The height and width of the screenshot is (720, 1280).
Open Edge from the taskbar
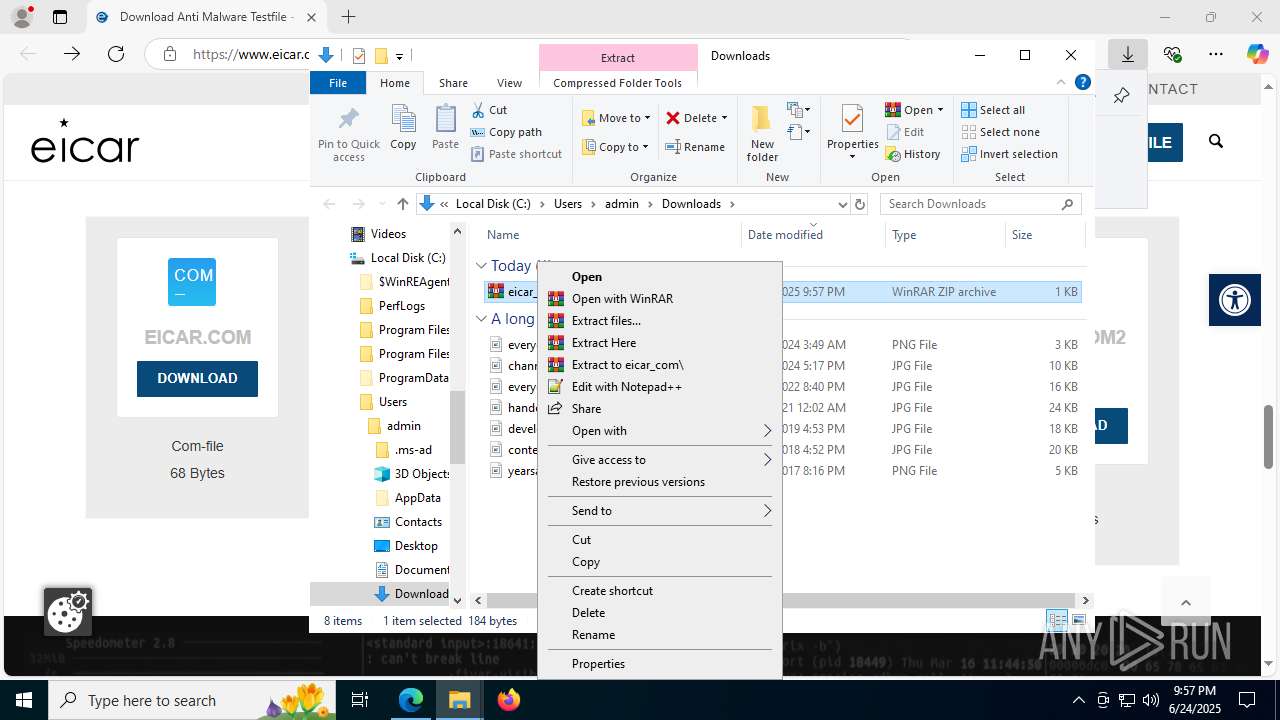[411, 700]
